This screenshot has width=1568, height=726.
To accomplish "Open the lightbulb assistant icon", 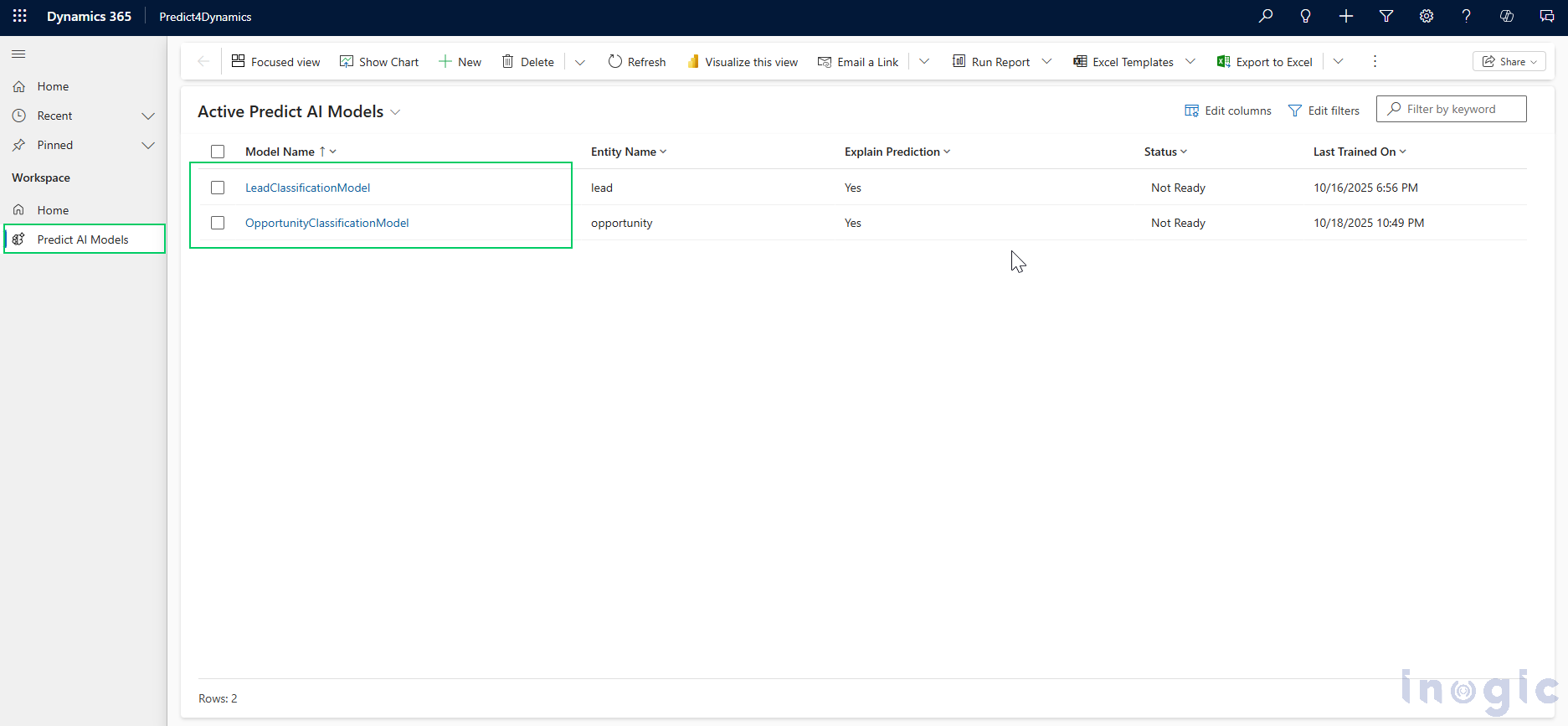I will pos(1305,16).
